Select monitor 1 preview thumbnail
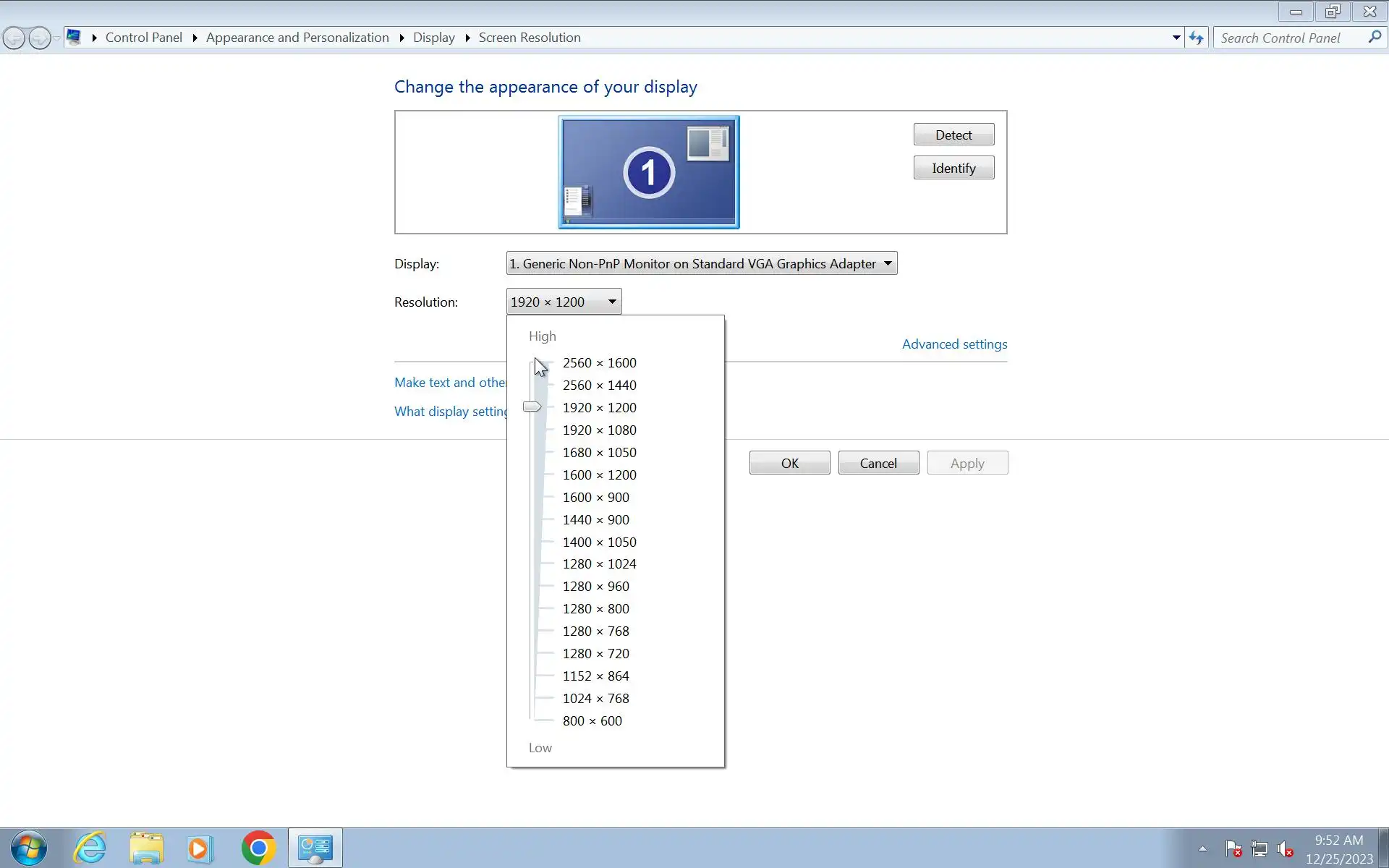The height and width of the screenshot is (868, 1389). click(648, 172)
